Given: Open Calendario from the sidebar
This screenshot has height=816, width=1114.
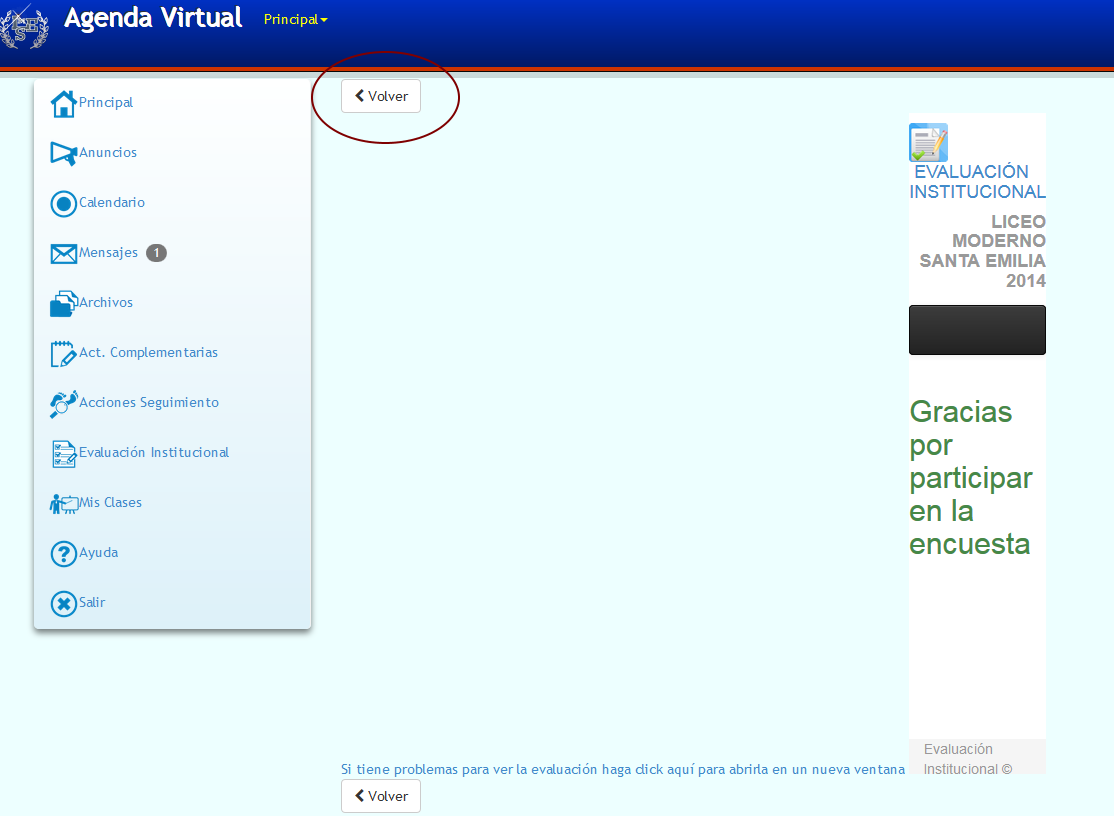Looking at the screenshot, I should pyautogui.click(x=112, y=202).
